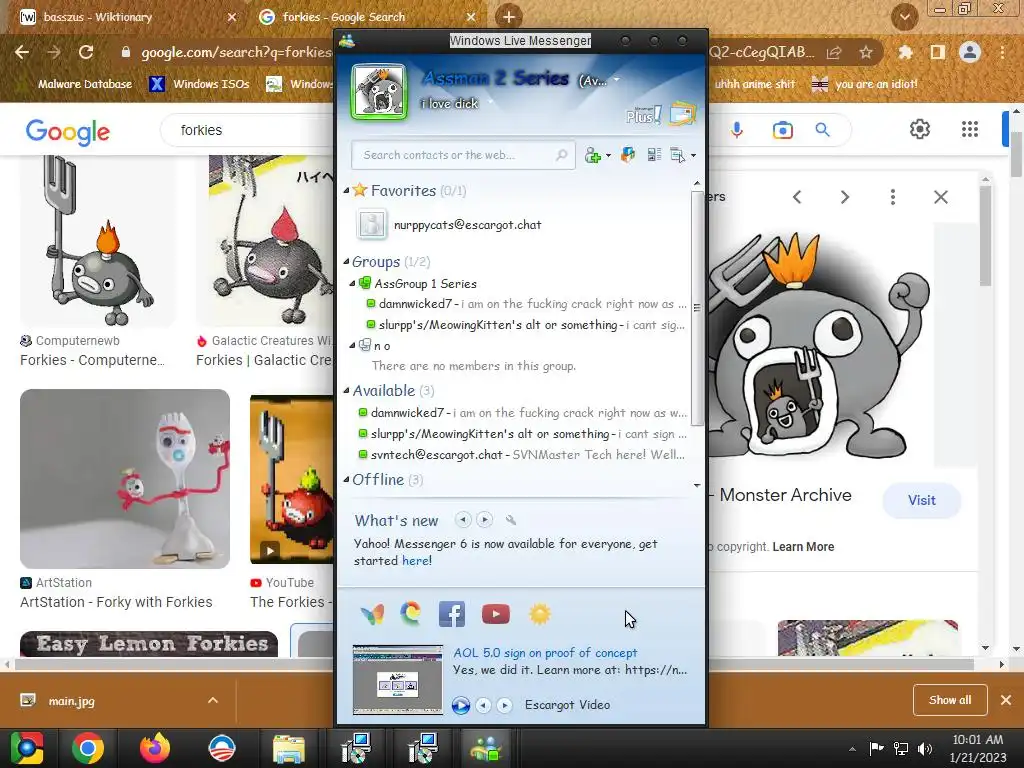Click the colorful C browser icon in Messenger
The height and width of the screenshot is (768, 1024).
(x=411, y=614)
